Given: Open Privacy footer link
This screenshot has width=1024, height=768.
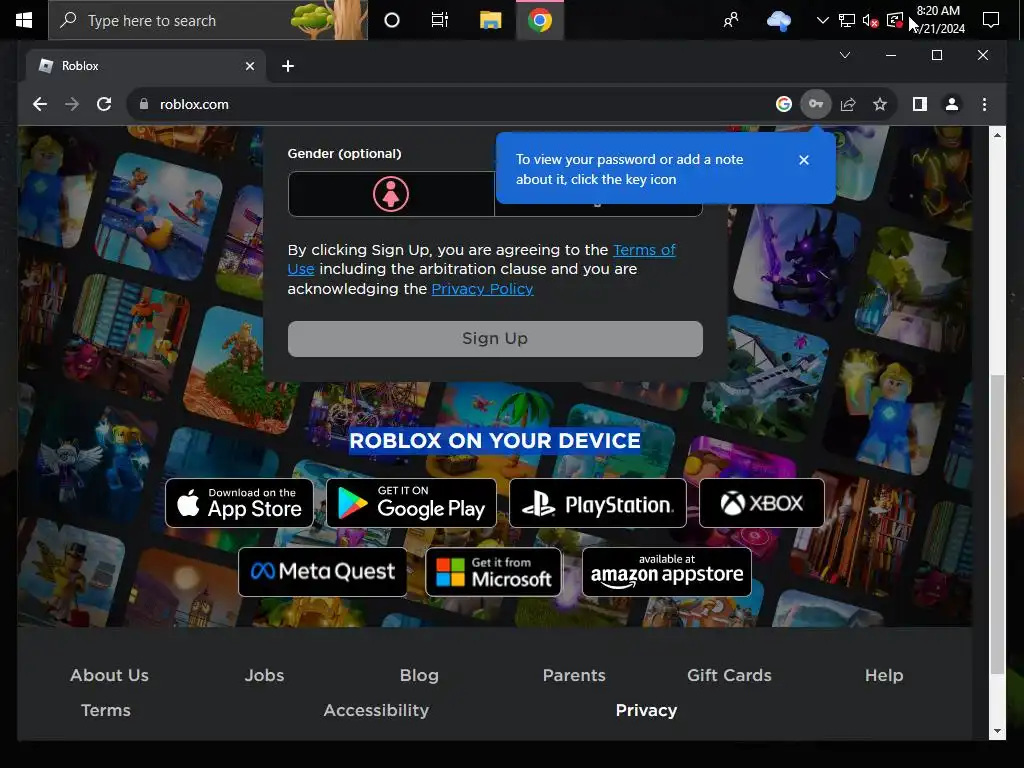Looking at the screenshot, I should pos(646,710).
